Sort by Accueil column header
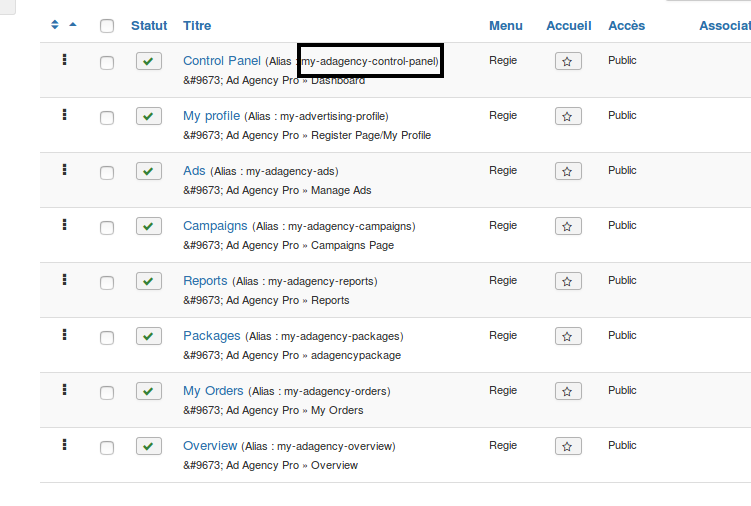This screenshot has width=751, height=506. click(569, 25)
